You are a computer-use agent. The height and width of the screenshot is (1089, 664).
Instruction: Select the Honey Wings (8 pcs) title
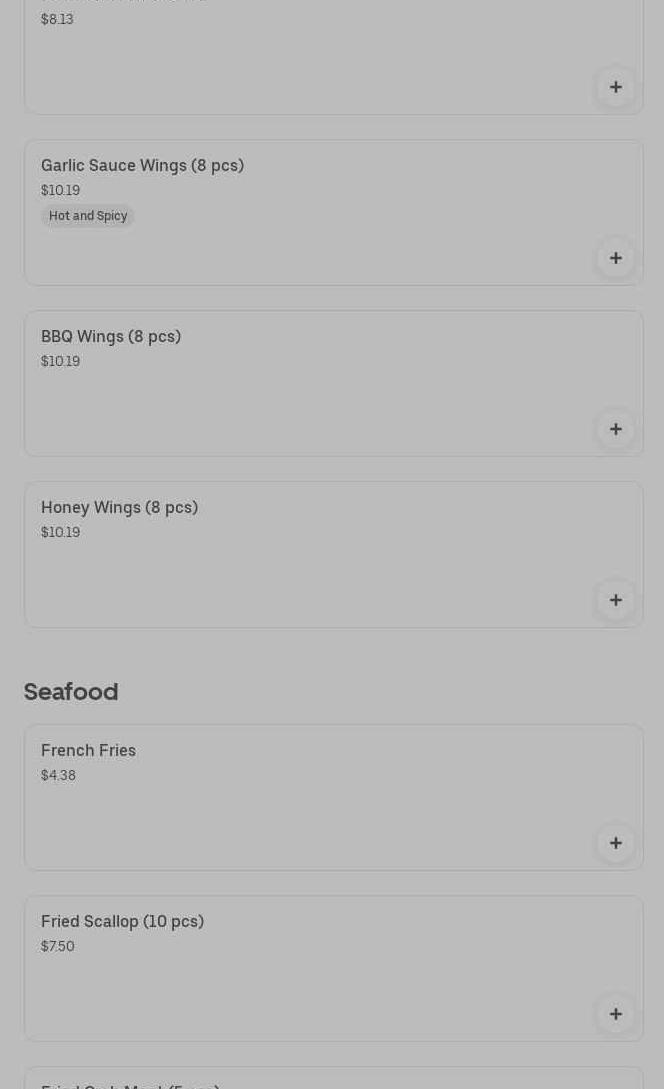tap(119, 507)
